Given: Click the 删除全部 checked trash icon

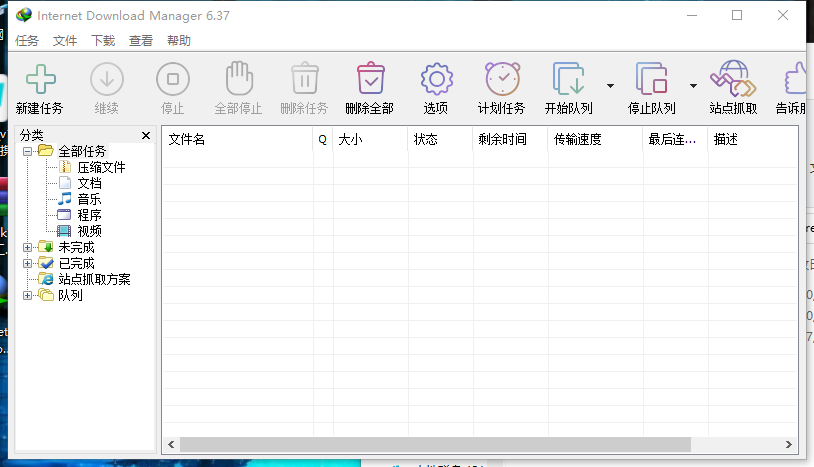Looking at the screenshot, I should [x=371, y=78].
